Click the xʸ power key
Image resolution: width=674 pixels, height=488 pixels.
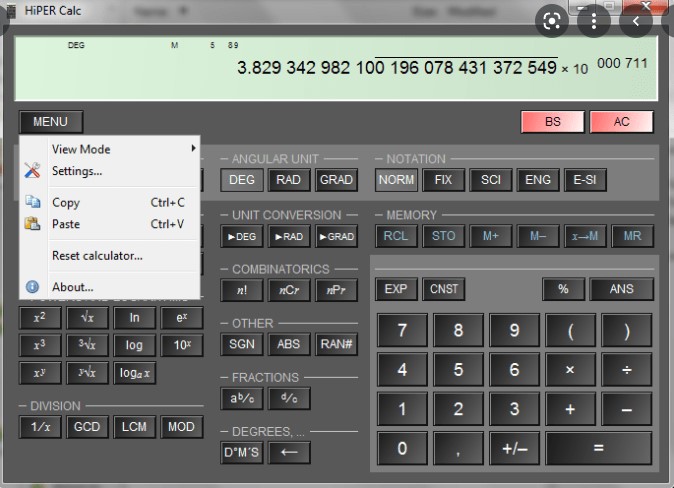pos(40,373)
